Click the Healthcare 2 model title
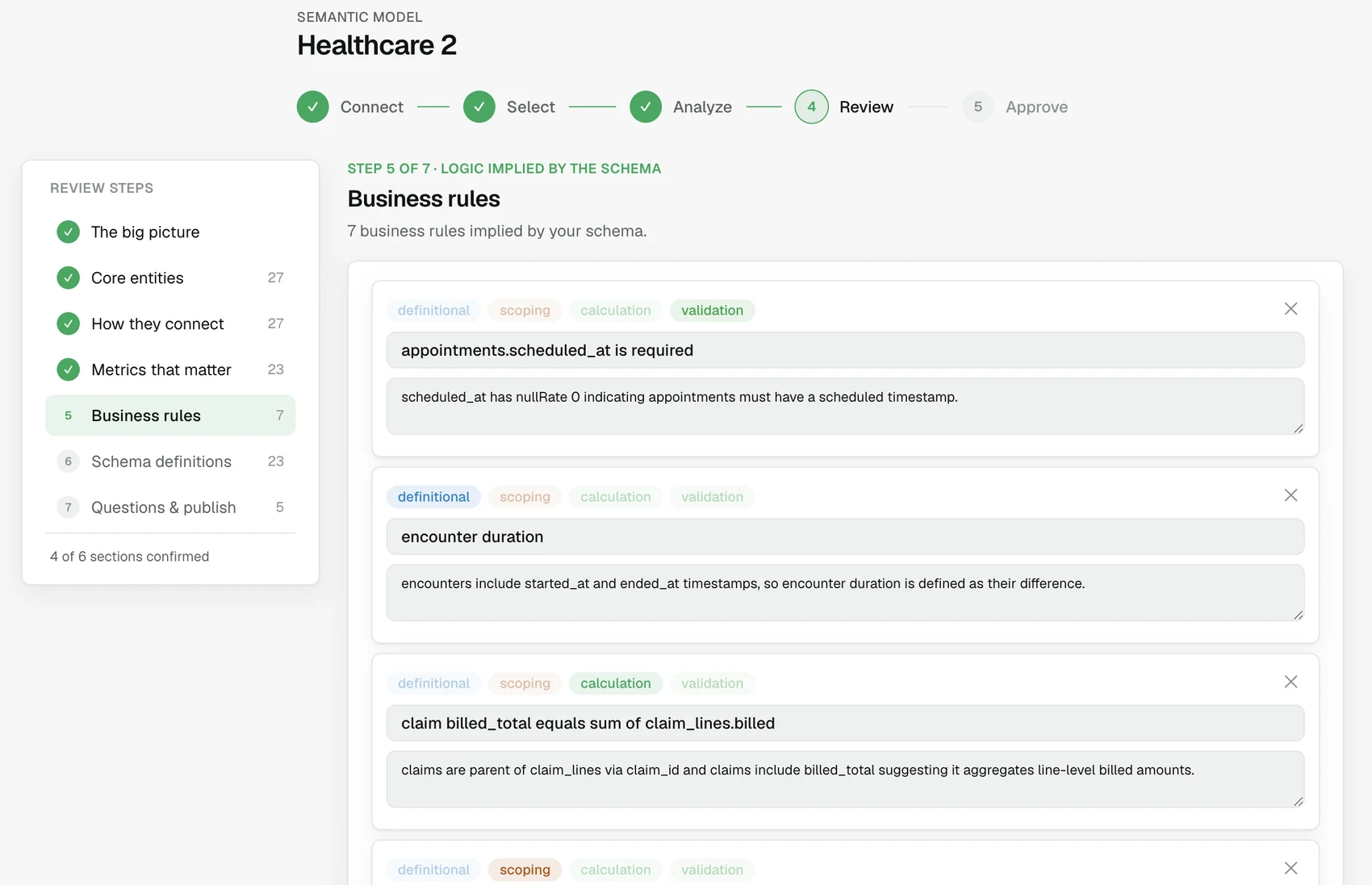 377,45
